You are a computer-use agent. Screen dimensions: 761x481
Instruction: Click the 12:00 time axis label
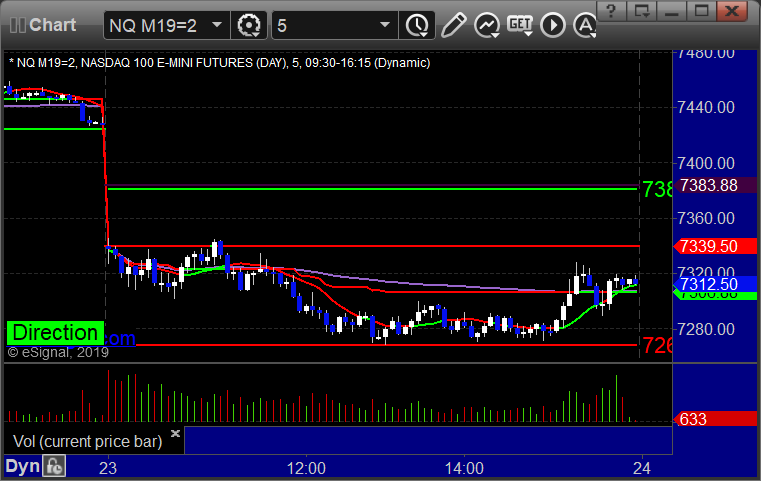306,468
